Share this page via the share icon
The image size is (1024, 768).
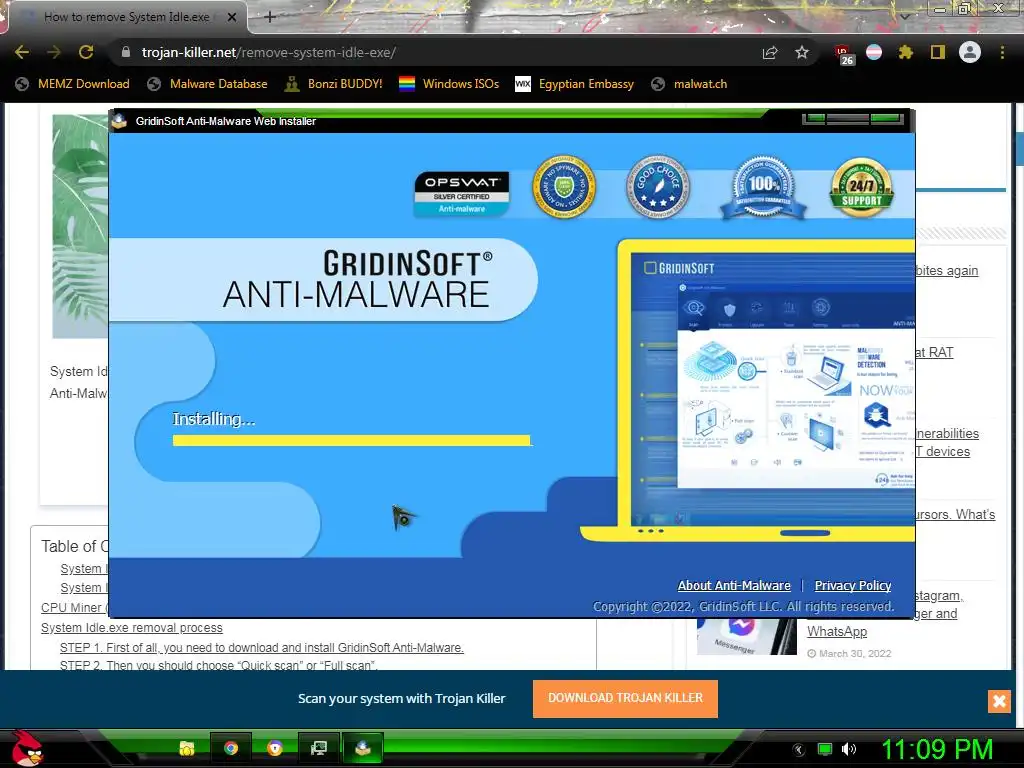(770, 52)
